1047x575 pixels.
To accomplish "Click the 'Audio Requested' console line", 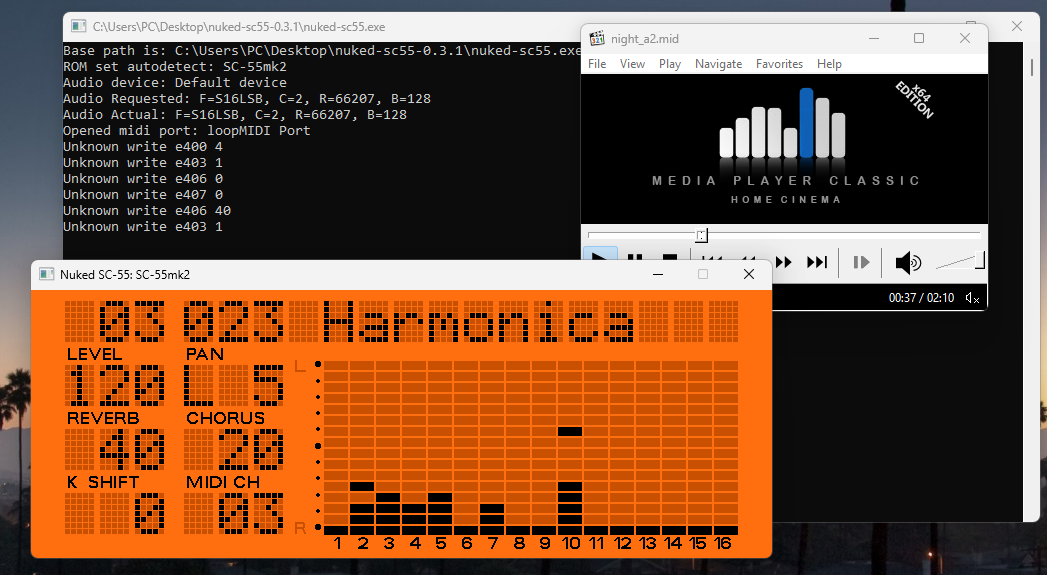I will tap(247, 98).
